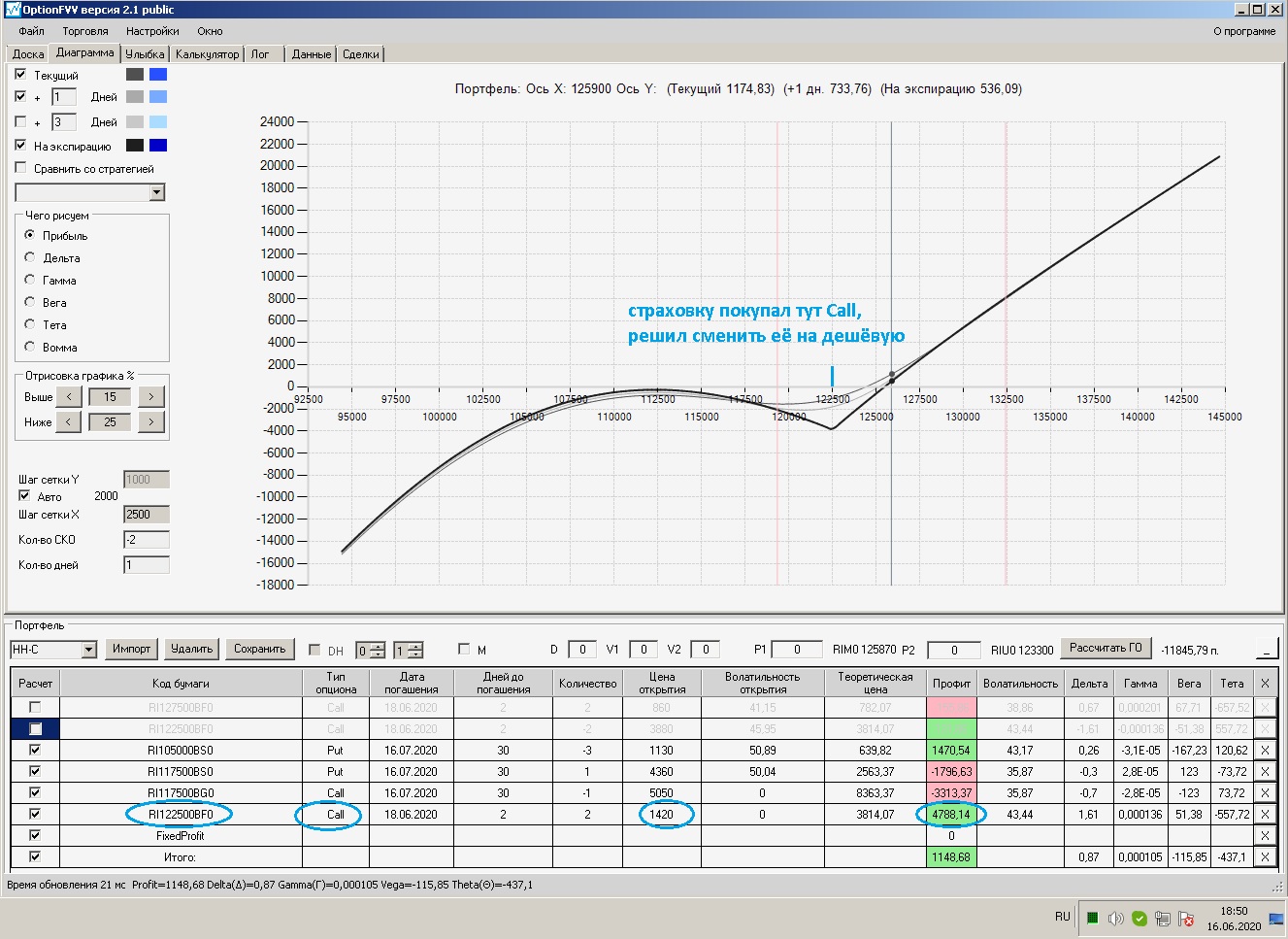Enable Сравнить со стратегией checkbox
The height and width of the screenshot is (939, 1288).
coord(20,168)
